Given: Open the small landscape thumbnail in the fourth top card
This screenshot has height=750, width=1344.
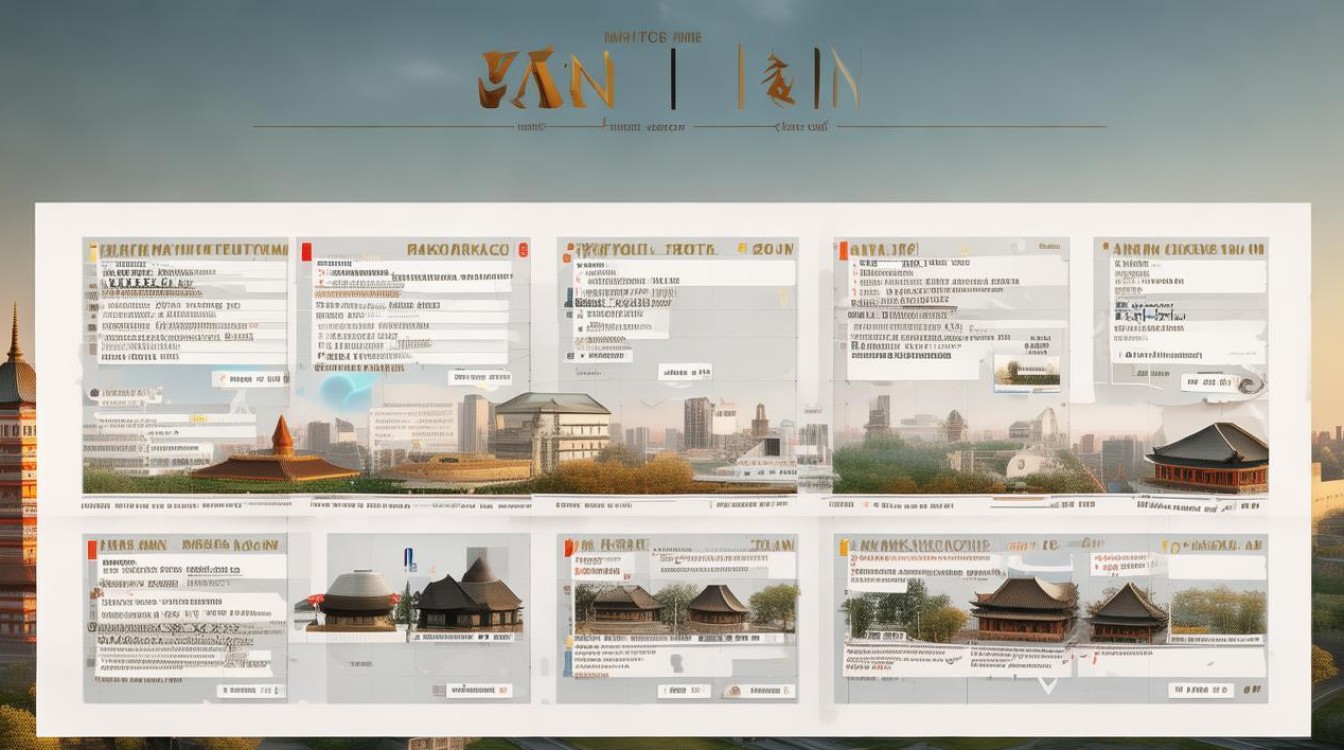Looking at the screenshot, I should point(1025,373).
